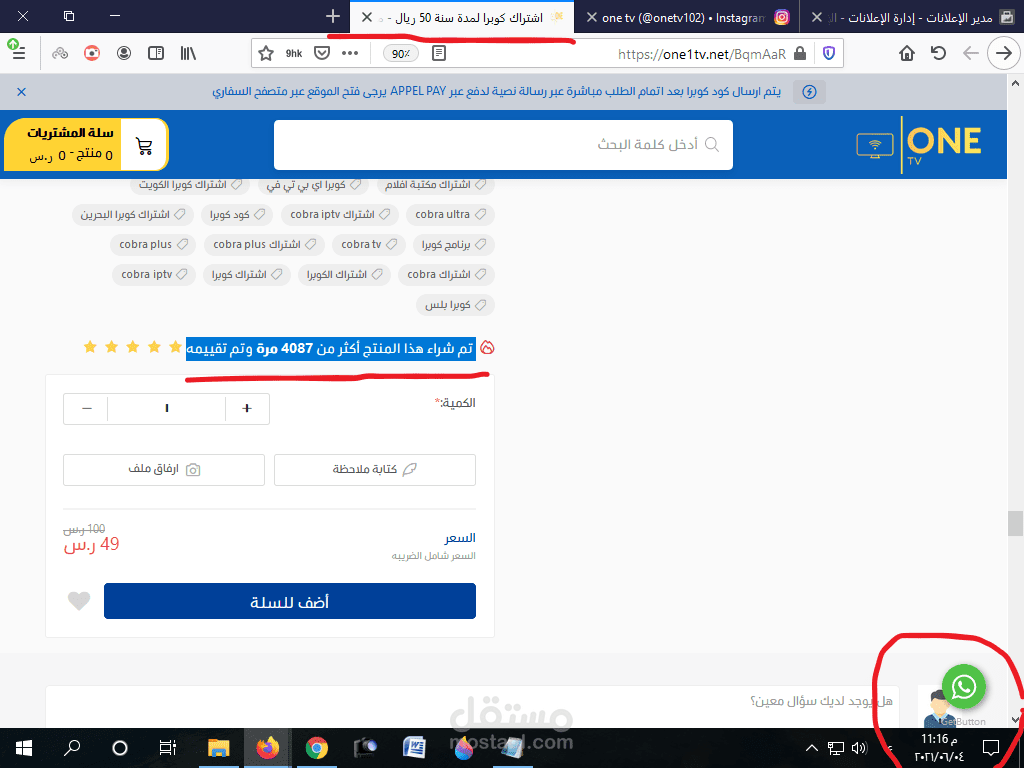Viewport: 1024px width, 768px height.
Task: Open tracking protection shield icon
Action: point(829,54)
